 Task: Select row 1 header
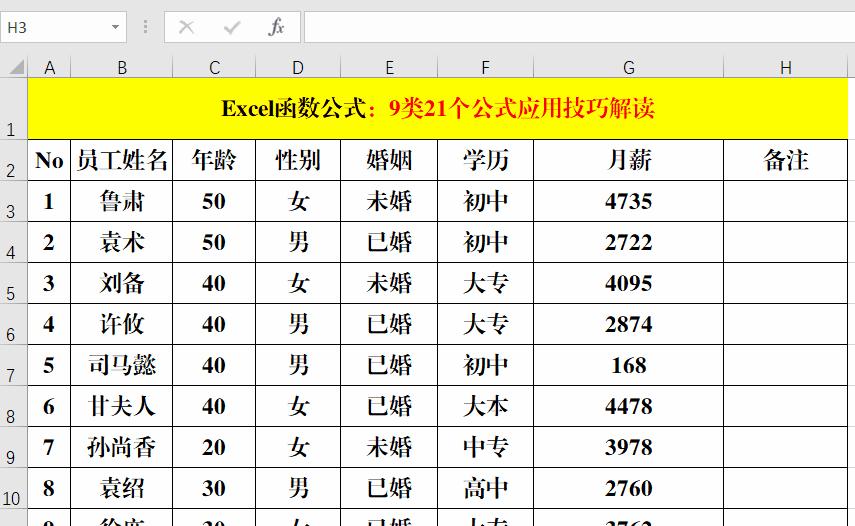click(x=14, y=108)
